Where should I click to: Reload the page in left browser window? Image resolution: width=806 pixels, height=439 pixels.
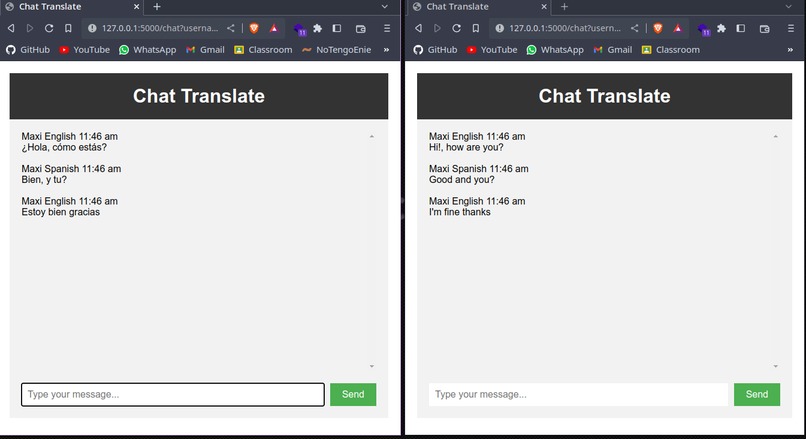pos(49,28)
